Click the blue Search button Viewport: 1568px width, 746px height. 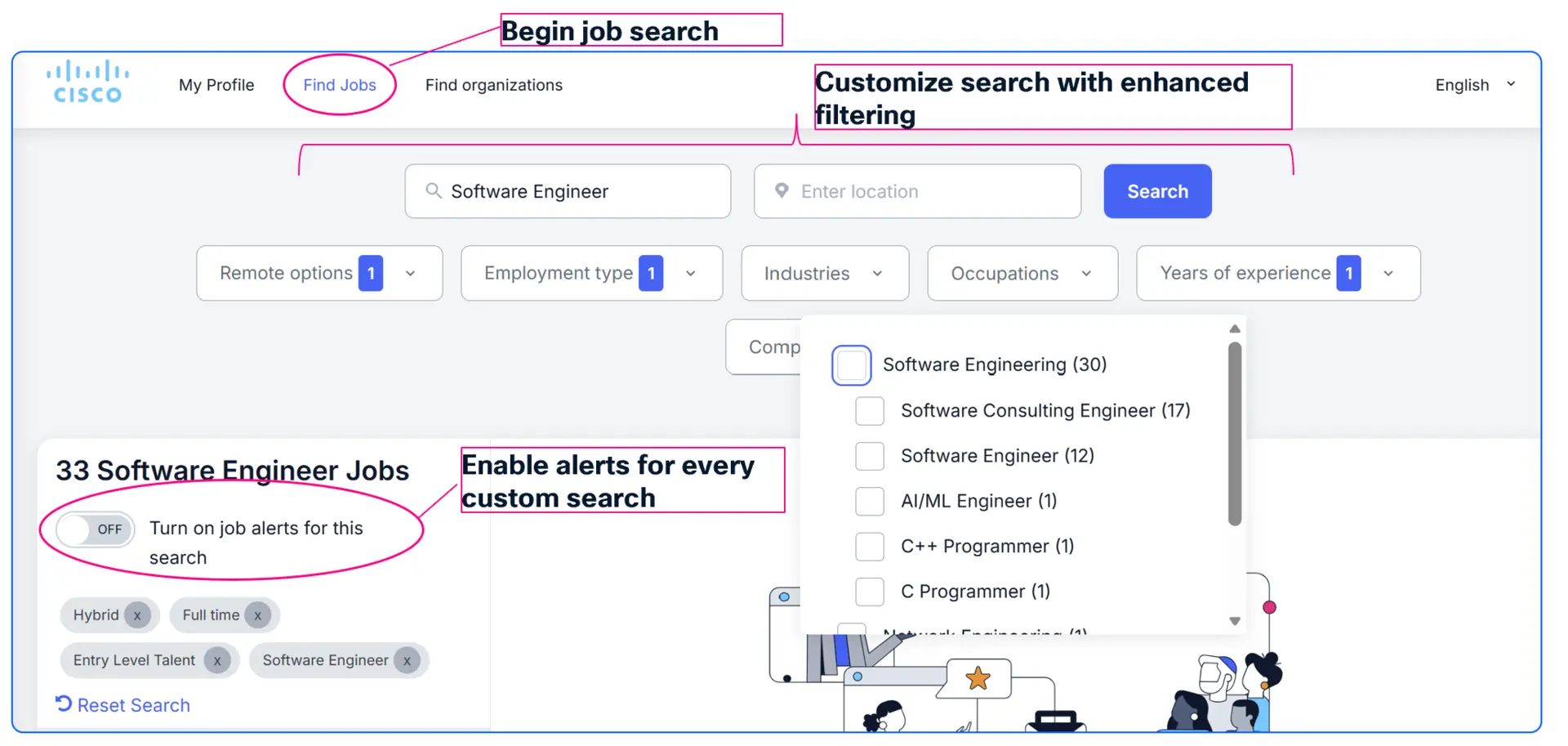click(x=1157, y=191)
